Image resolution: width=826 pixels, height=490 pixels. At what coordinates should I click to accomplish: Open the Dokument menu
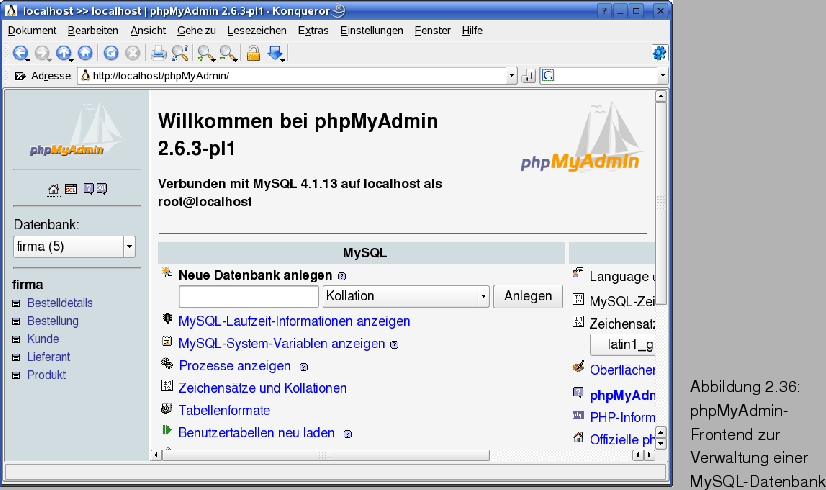(x=32, y=31)
